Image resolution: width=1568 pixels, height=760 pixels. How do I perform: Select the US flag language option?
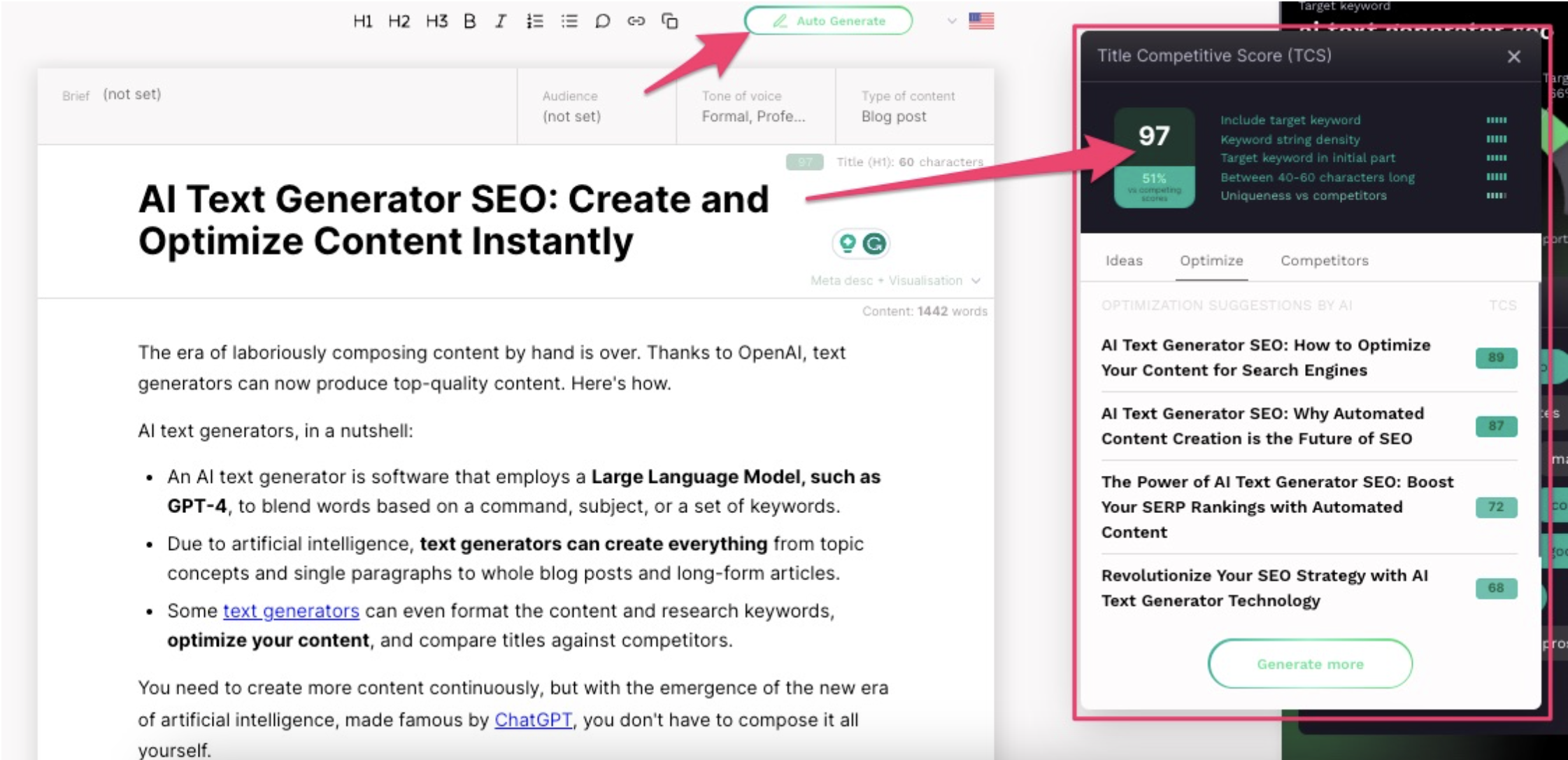click(982, 20)
